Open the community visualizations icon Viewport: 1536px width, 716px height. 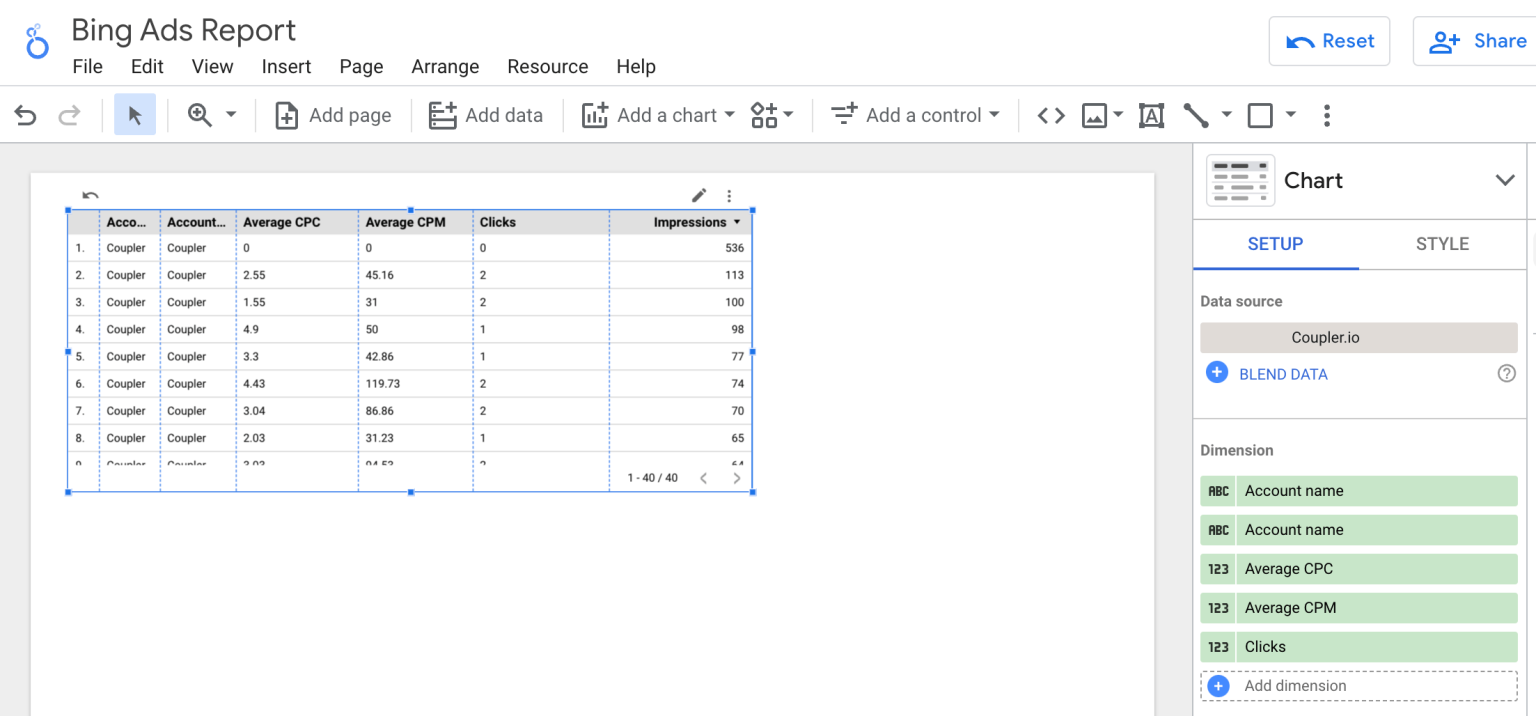[766, 115]
